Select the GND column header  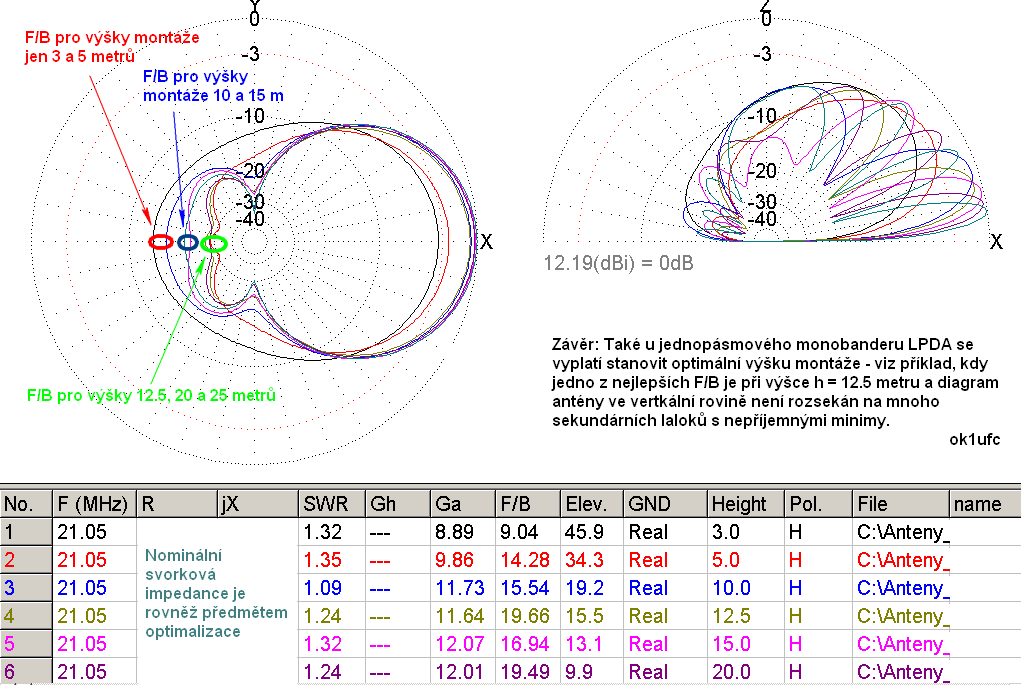650,504
